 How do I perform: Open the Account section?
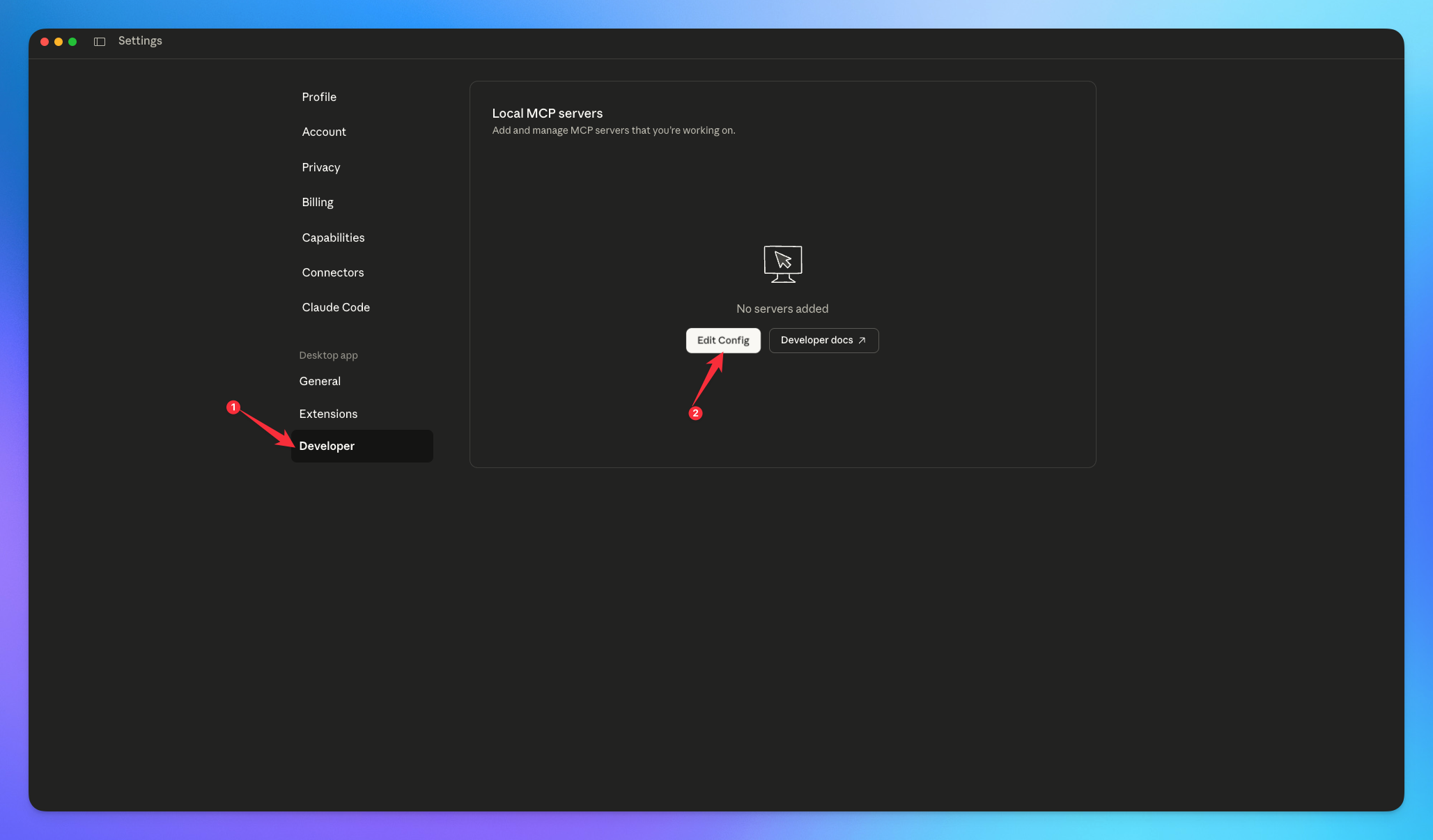coord(324,132)
